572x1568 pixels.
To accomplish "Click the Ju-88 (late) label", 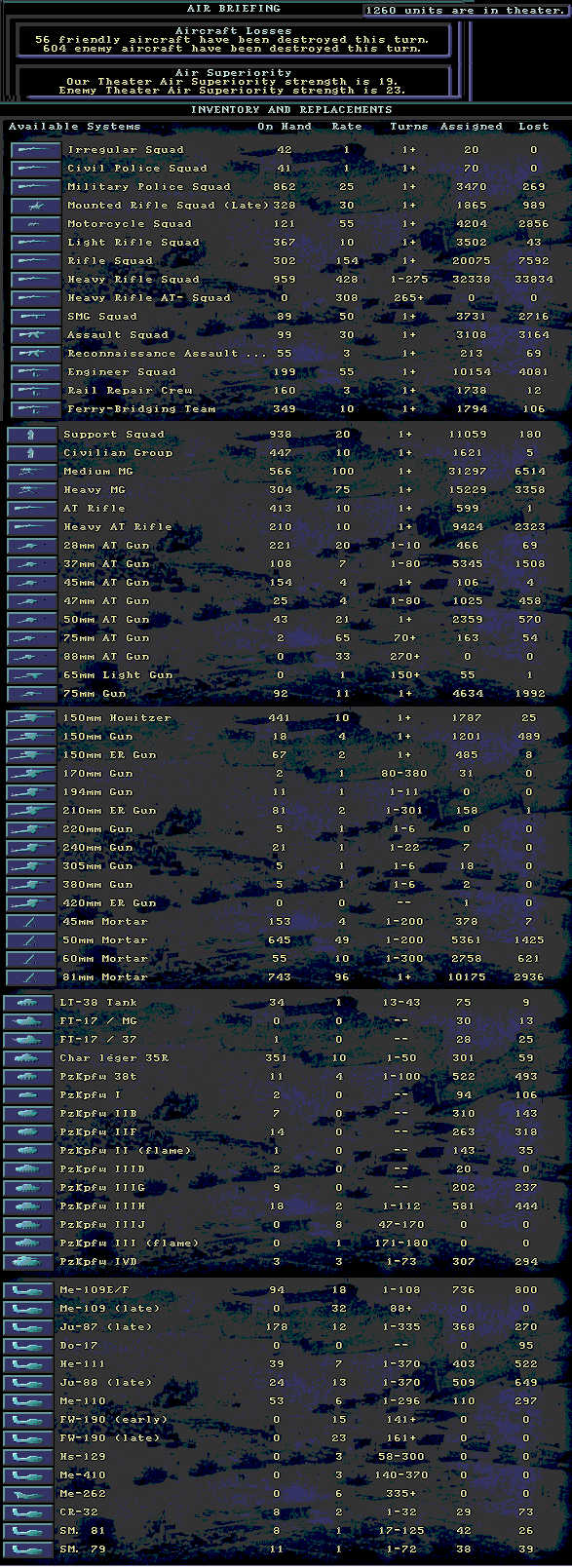I will click(106, 1383).
